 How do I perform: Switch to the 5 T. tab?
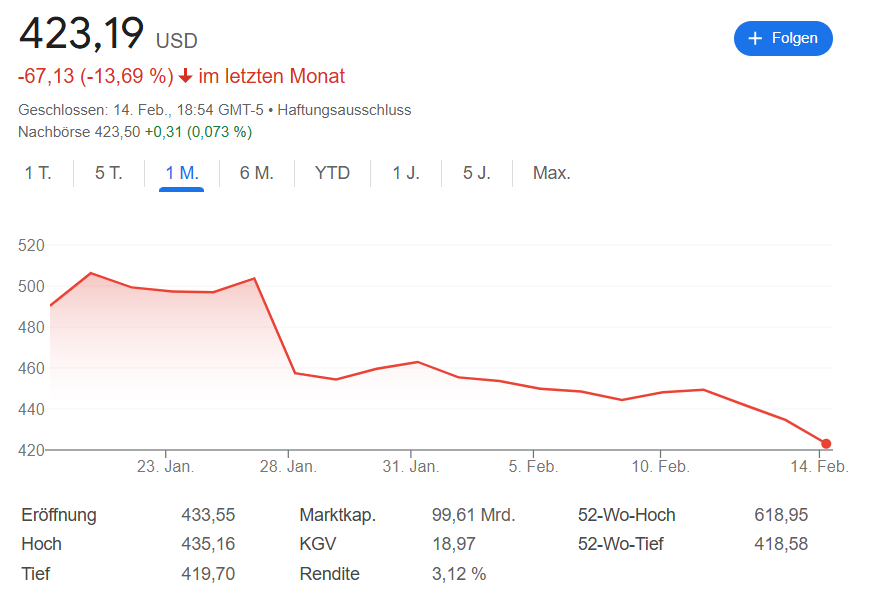[108, 173]
